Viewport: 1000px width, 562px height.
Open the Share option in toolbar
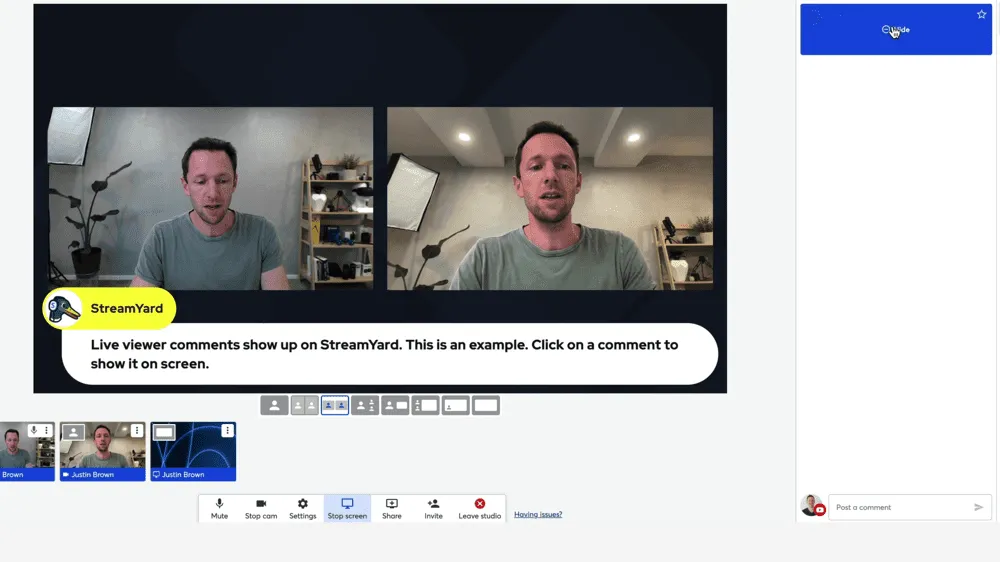[392, 508]
